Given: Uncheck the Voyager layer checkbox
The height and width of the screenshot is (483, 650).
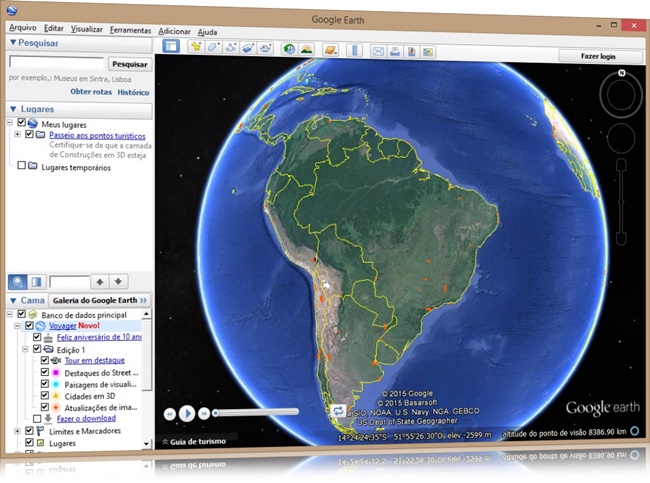Looking at the screenshot, I should (29, 325).
